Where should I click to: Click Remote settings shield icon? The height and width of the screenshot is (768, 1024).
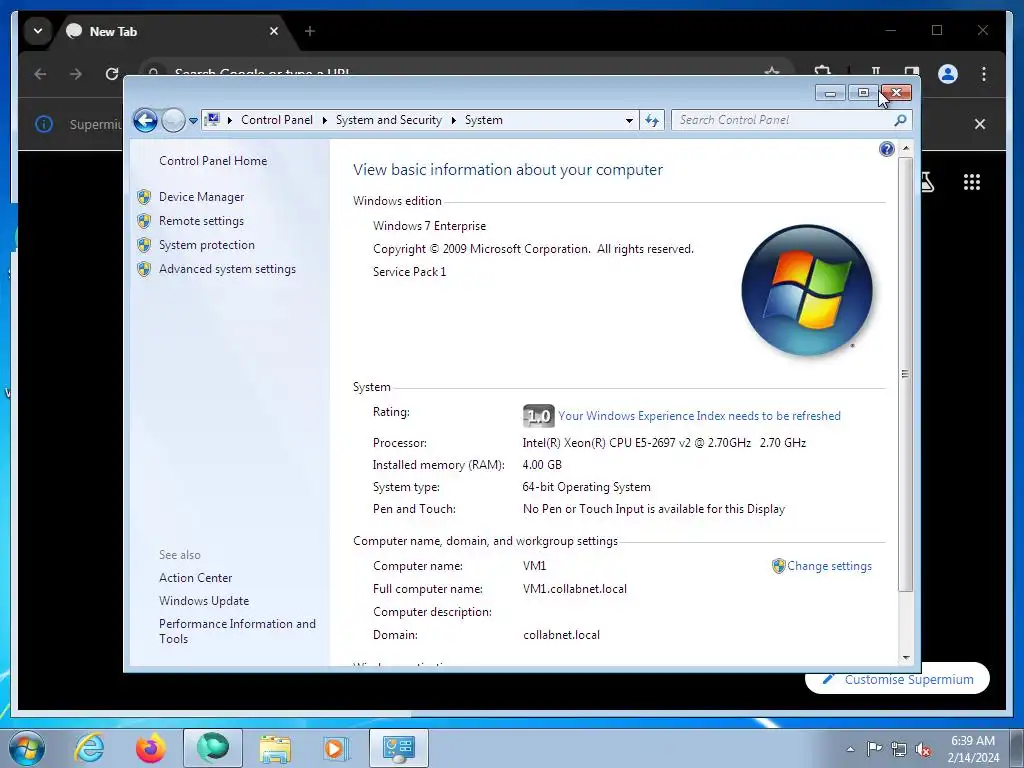[x=144, y=221]
